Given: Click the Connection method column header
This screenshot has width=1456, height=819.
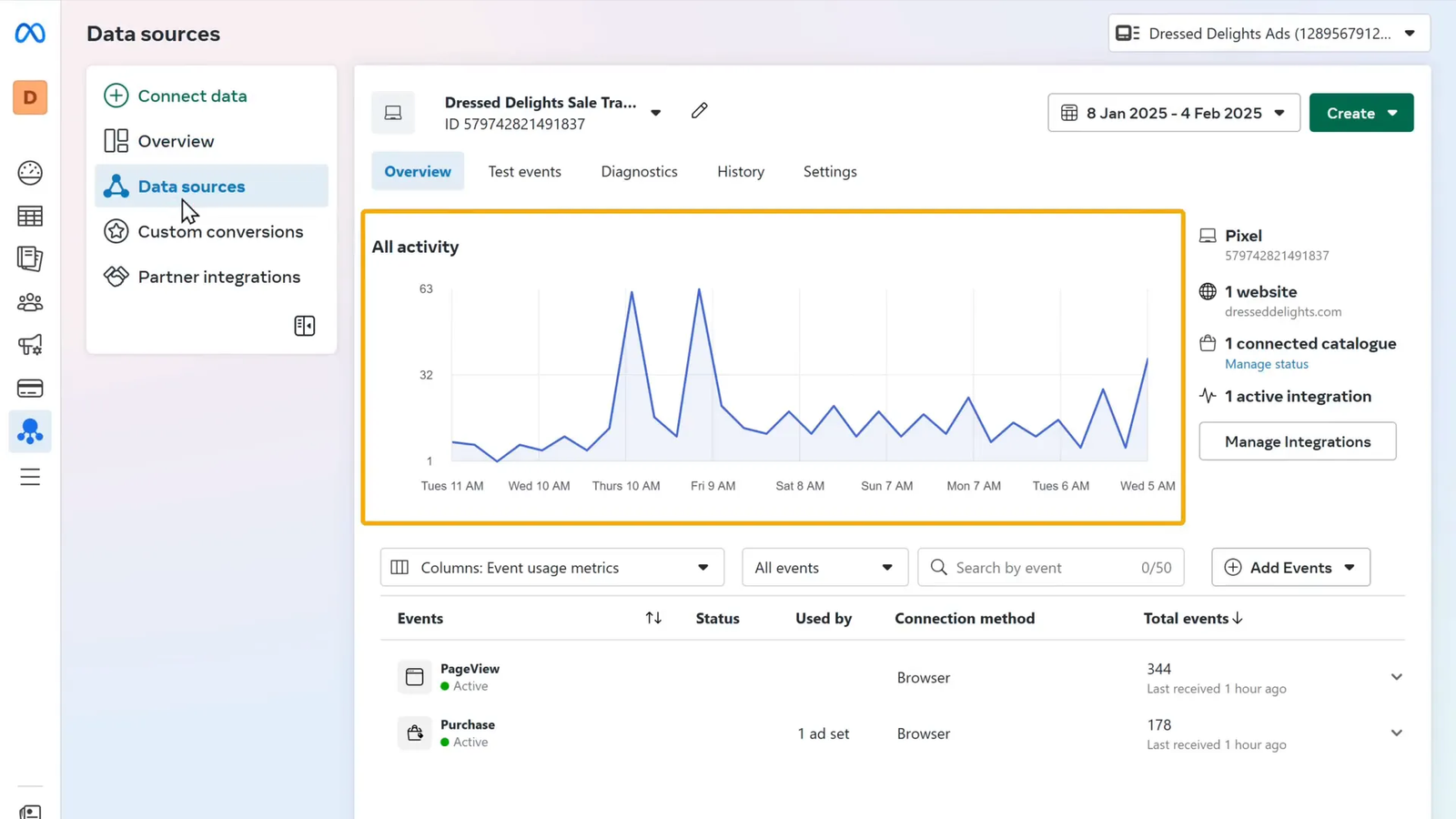Looking at the screenshot, I should tap(965, 618).
